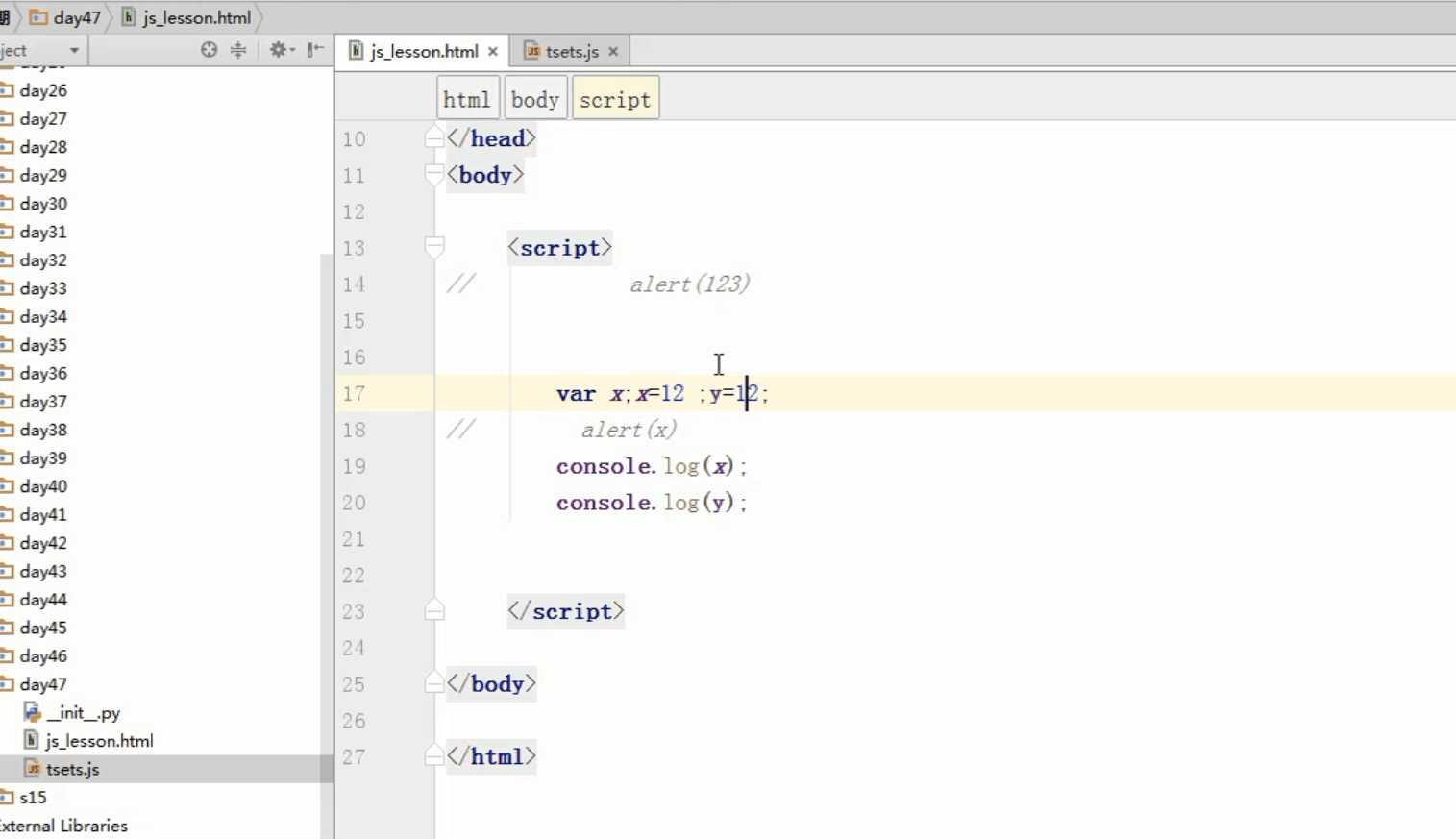Collapse the script fold marker at line 13
Image resolution: width=1456 pixels, height=839 pixels.
point(434,248)
